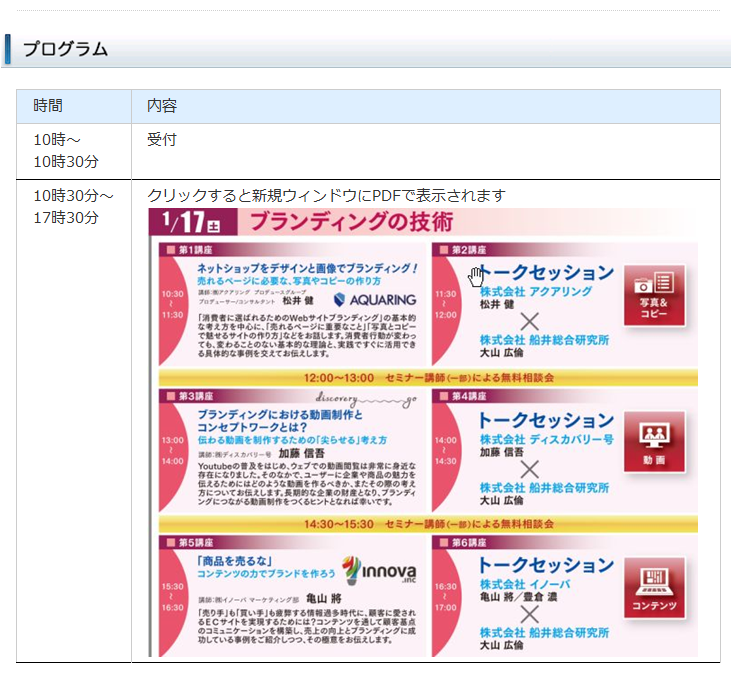Screen dimensions: 731x674
Task: Click the 内容 column header
Action: click(162, 106)
